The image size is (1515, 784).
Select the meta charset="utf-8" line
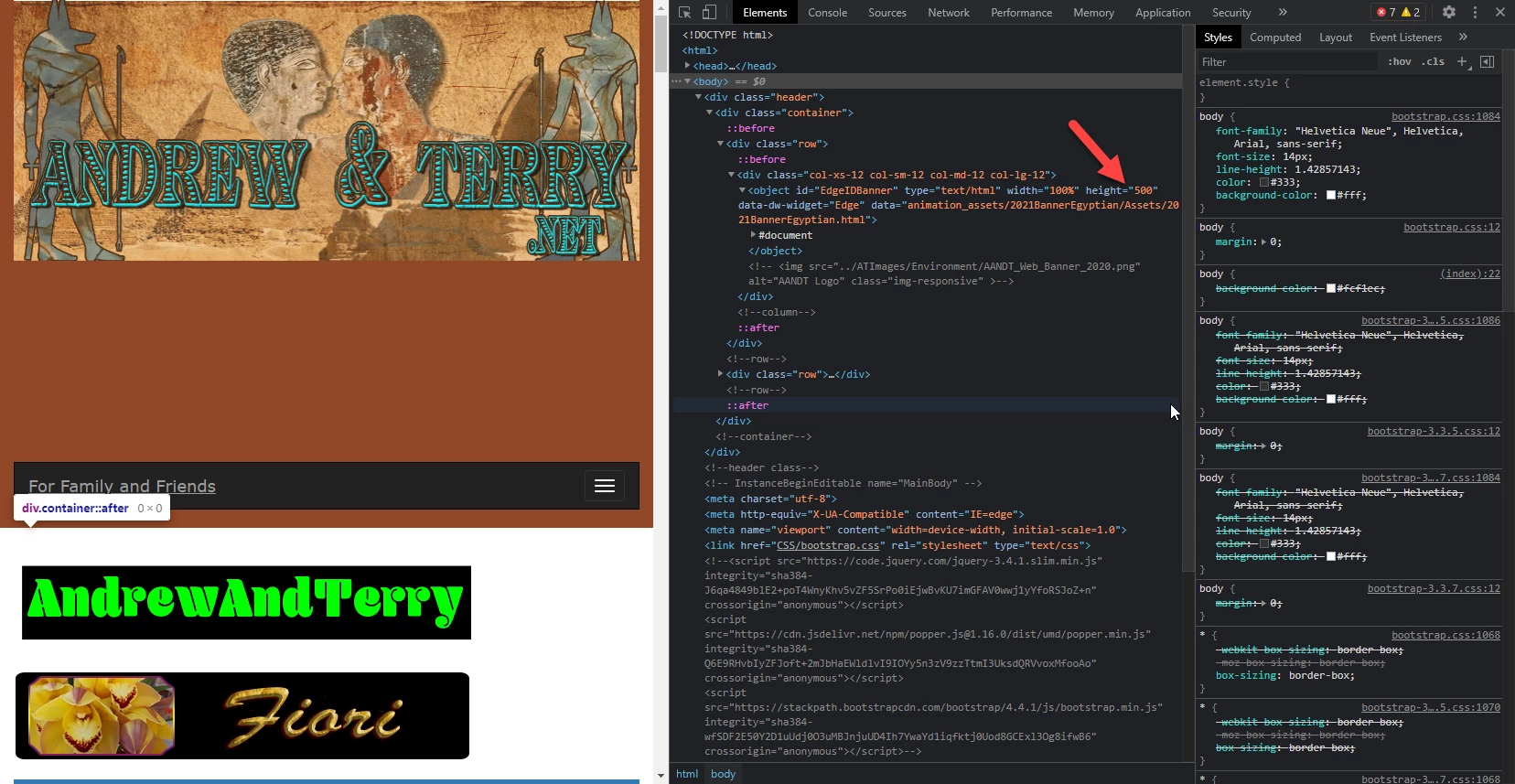pos(770,499)
